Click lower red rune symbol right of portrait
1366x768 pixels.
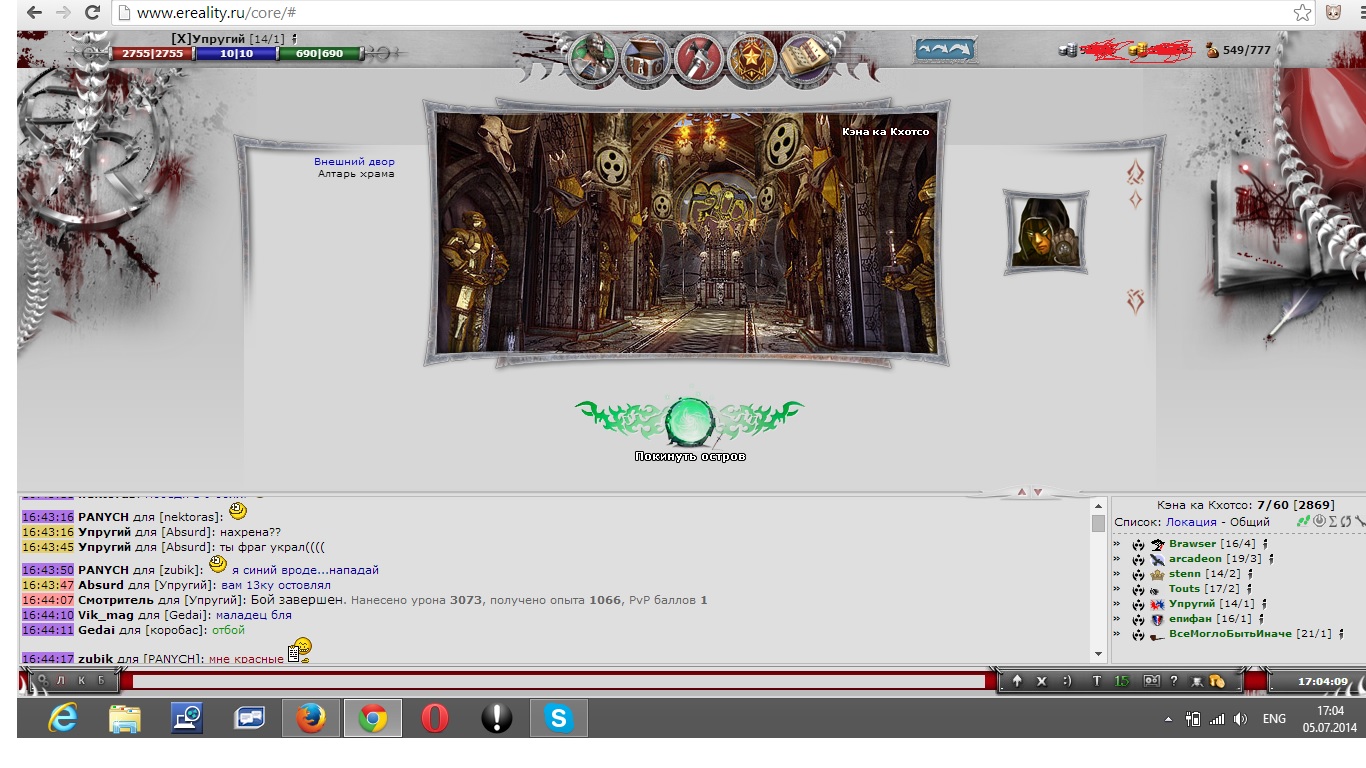coord(1135,300)
